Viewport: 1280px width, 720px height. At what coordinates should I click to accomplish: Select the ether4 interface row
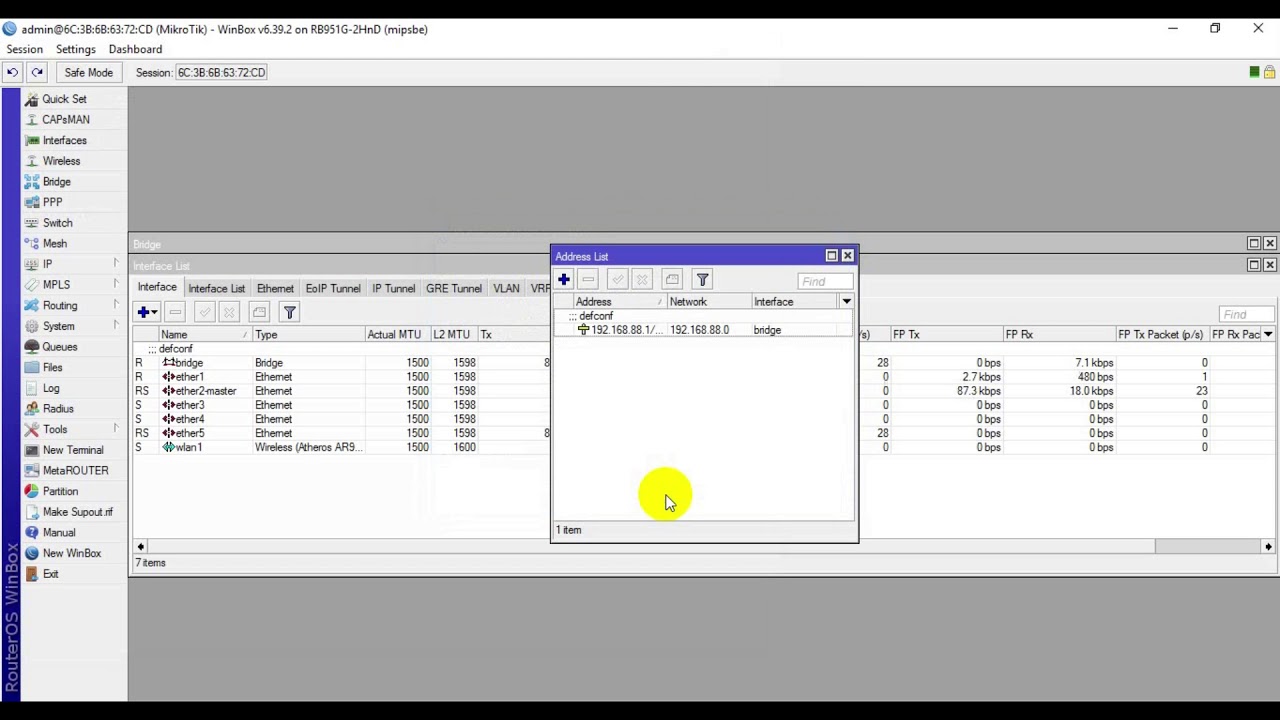[x=342, y=419]
